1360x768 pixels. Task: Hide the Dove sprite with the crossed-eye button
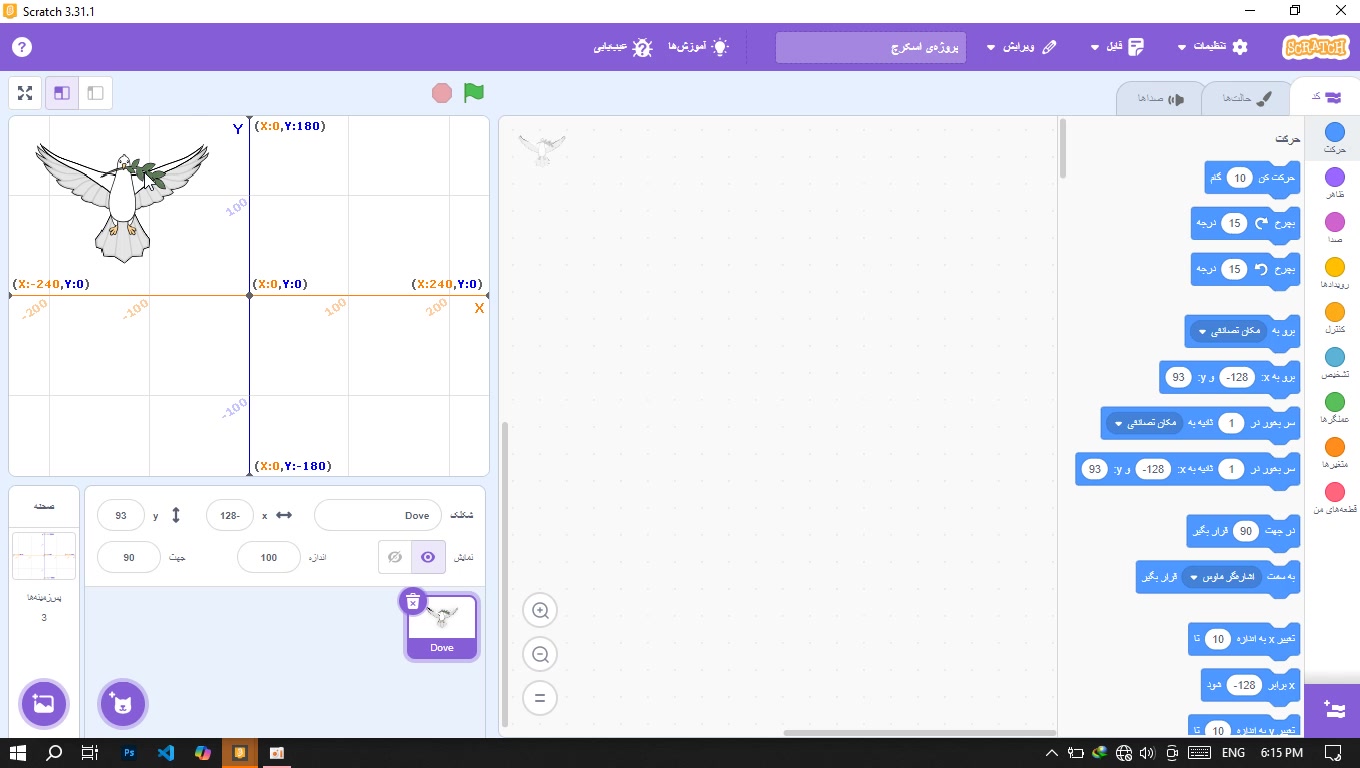click(x=395, y=557)
